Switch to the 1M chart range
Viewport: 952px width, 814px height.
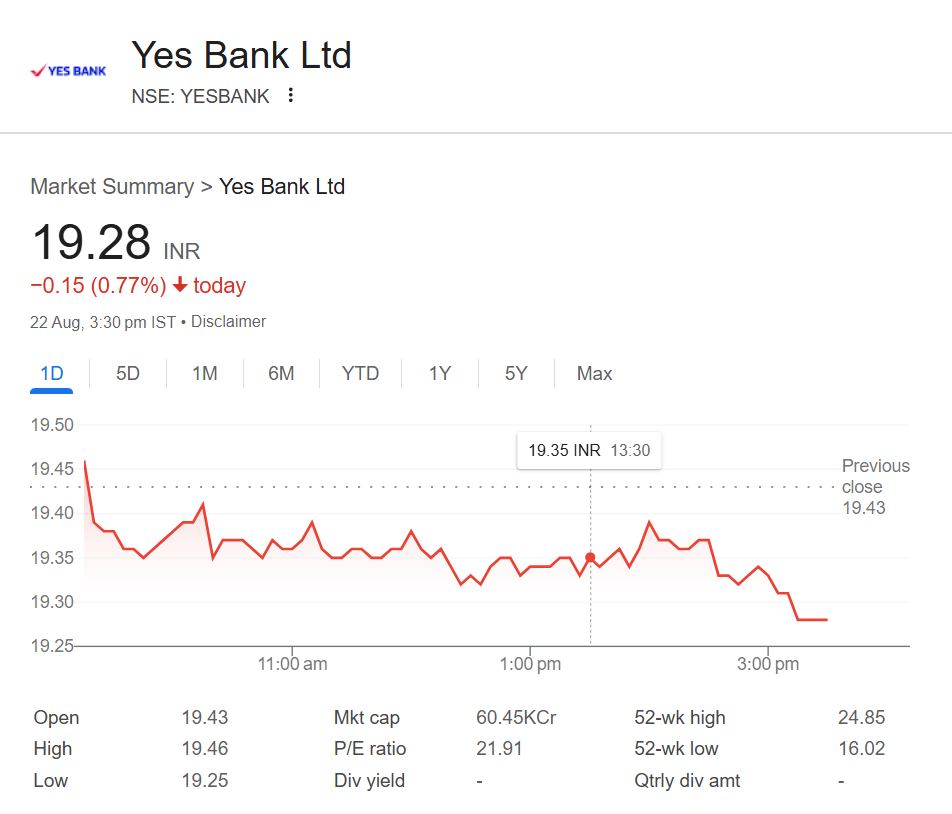pyautogui.click(x=205, y=373)
